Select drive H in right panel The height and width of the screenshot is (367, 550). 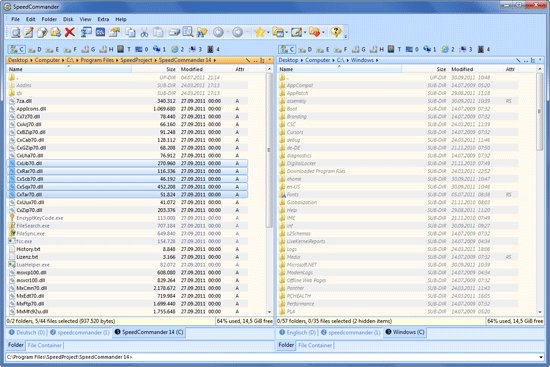click(x=377, y=49)
